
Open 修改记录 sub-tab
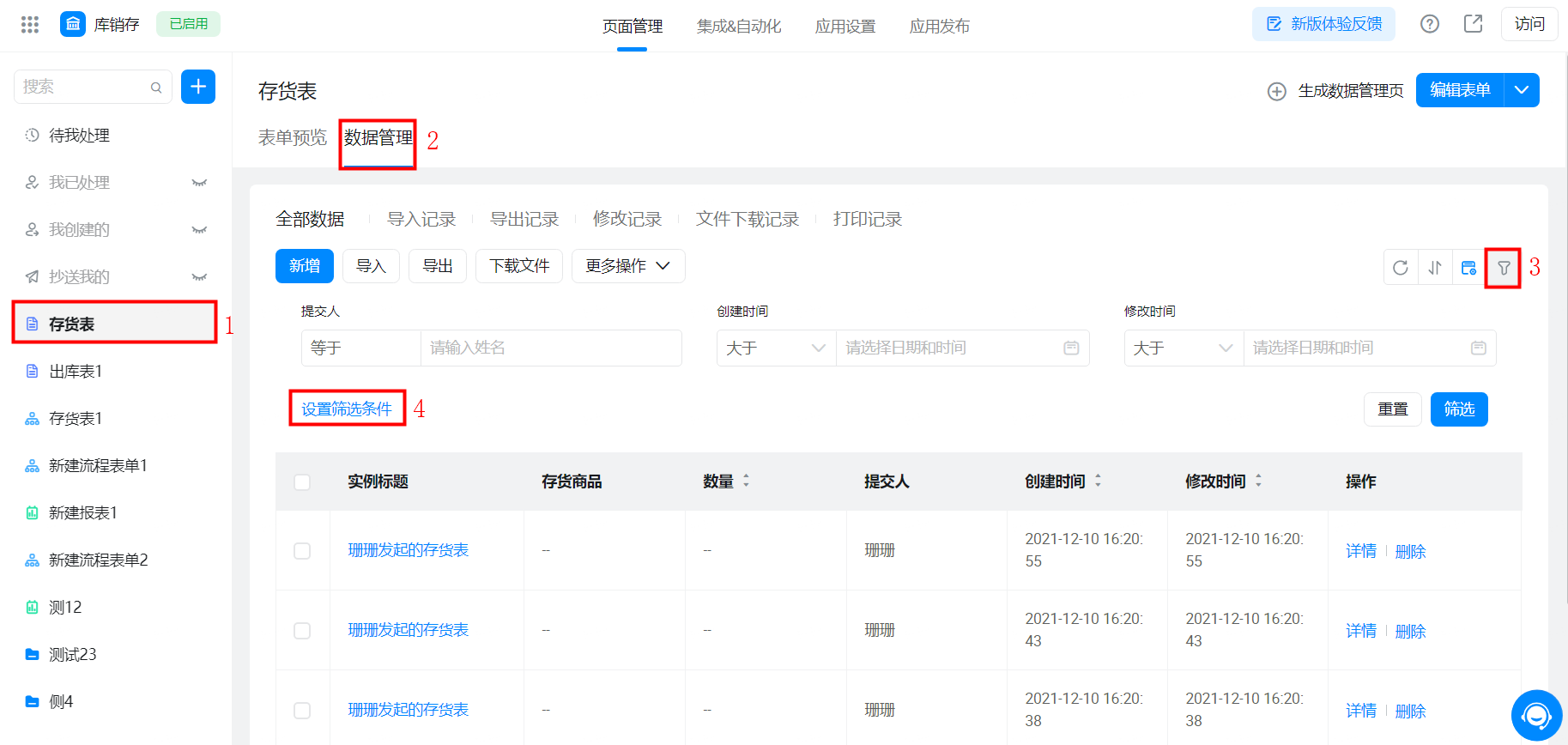tap(627, 220)
